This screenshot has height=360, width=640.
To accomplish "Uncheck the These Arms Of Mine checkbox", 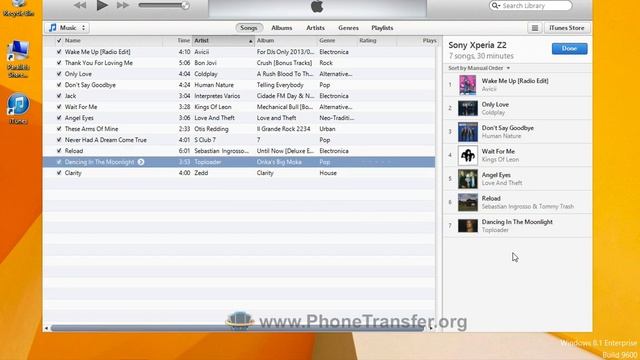I will [59, 129].
